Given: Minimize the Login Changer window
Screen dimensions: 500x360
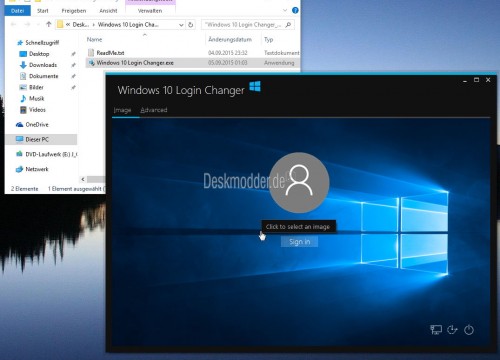Looking at the screenshot, I should click(x=465, y=80).
